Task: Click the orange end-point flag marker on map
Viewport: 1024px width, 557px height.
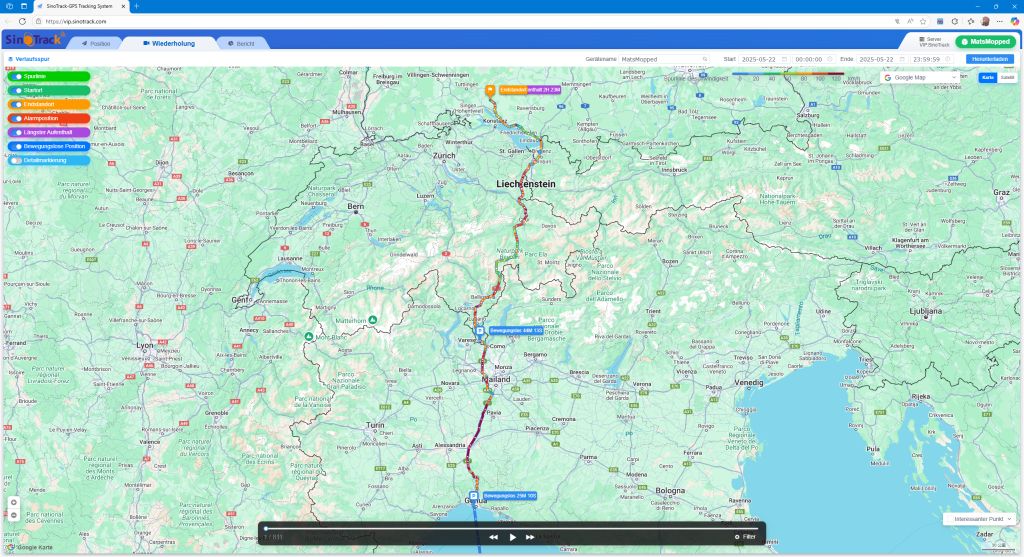Action: pyautogui.click(x=490, y=90)
